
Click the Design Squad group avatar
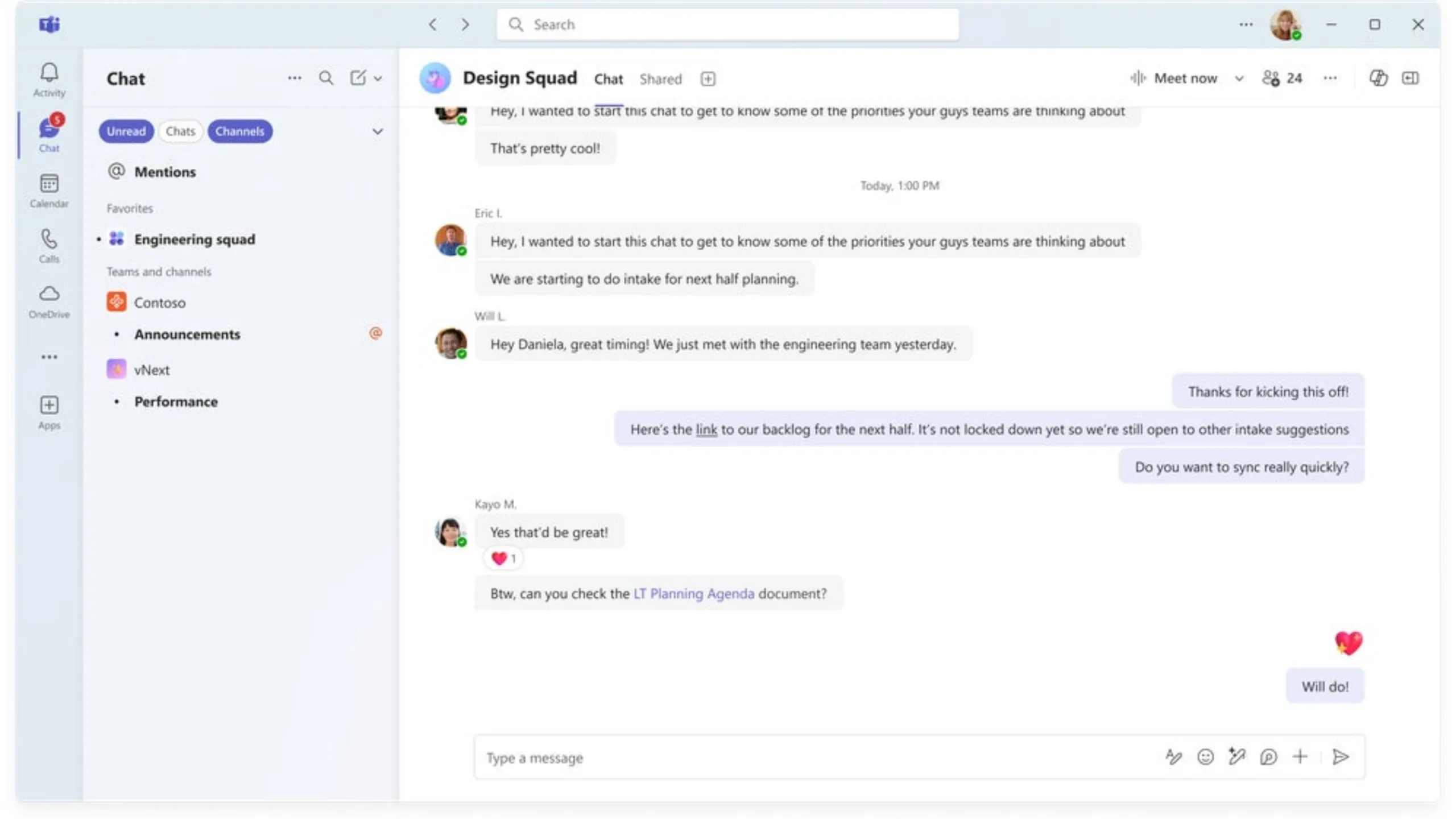(x=435, y=78)
